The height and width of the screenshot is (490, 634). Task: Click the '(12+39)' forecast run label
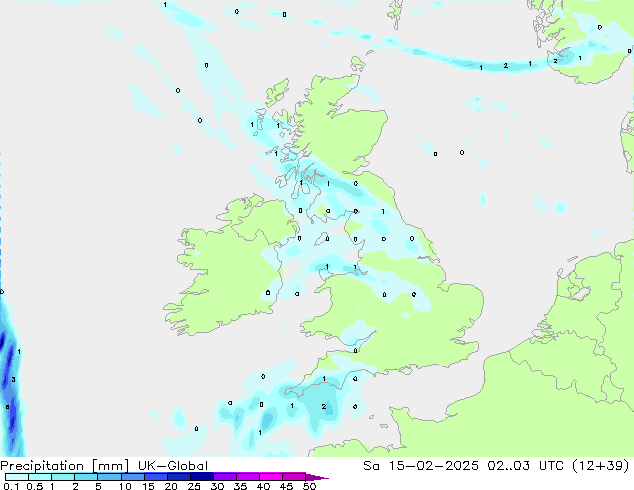[601, 466]
